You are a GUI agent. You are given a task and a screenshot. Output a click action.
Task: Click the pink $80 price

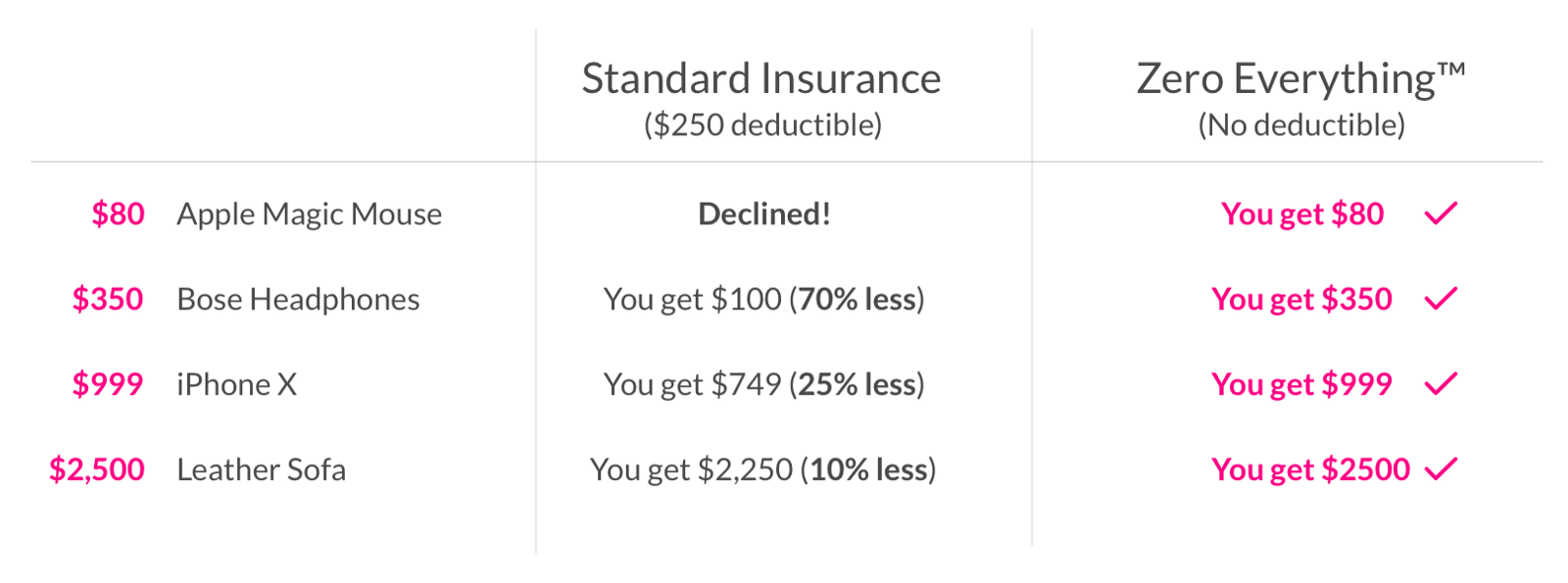click(x=118, y=214)
